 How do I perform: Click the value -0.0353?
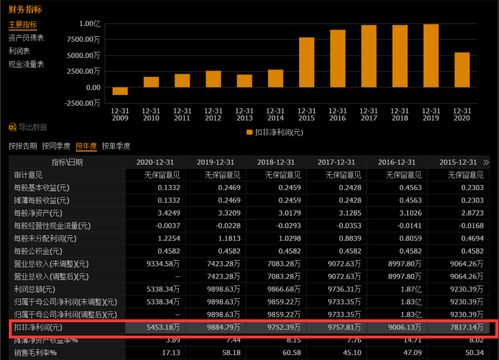[349, 226]
